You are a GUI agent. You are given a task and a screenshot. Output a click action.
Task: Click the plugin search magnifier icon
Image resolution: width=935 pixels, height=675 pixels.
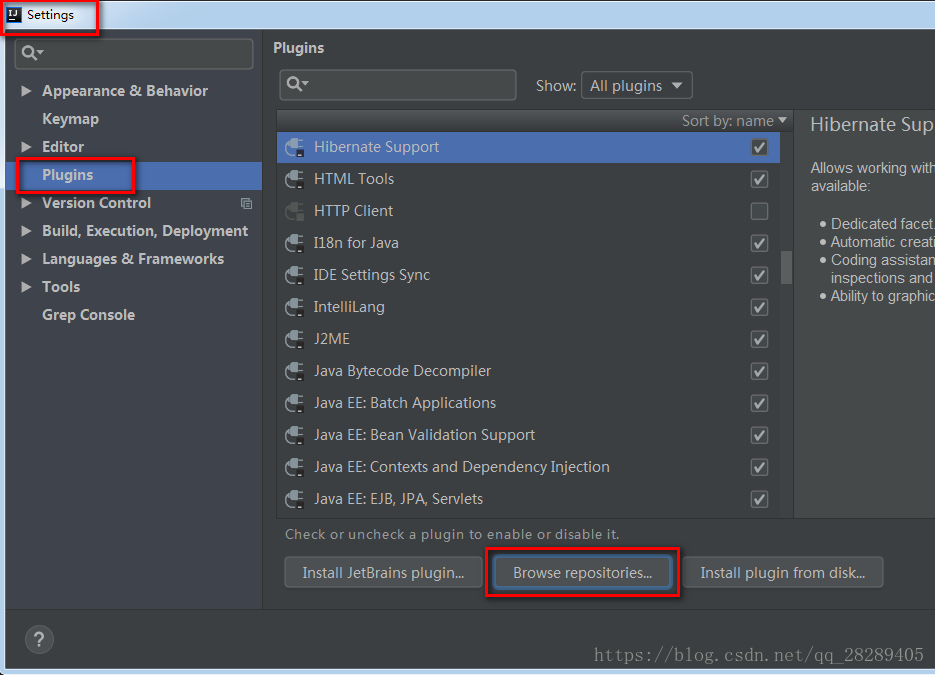click(297, 84)
